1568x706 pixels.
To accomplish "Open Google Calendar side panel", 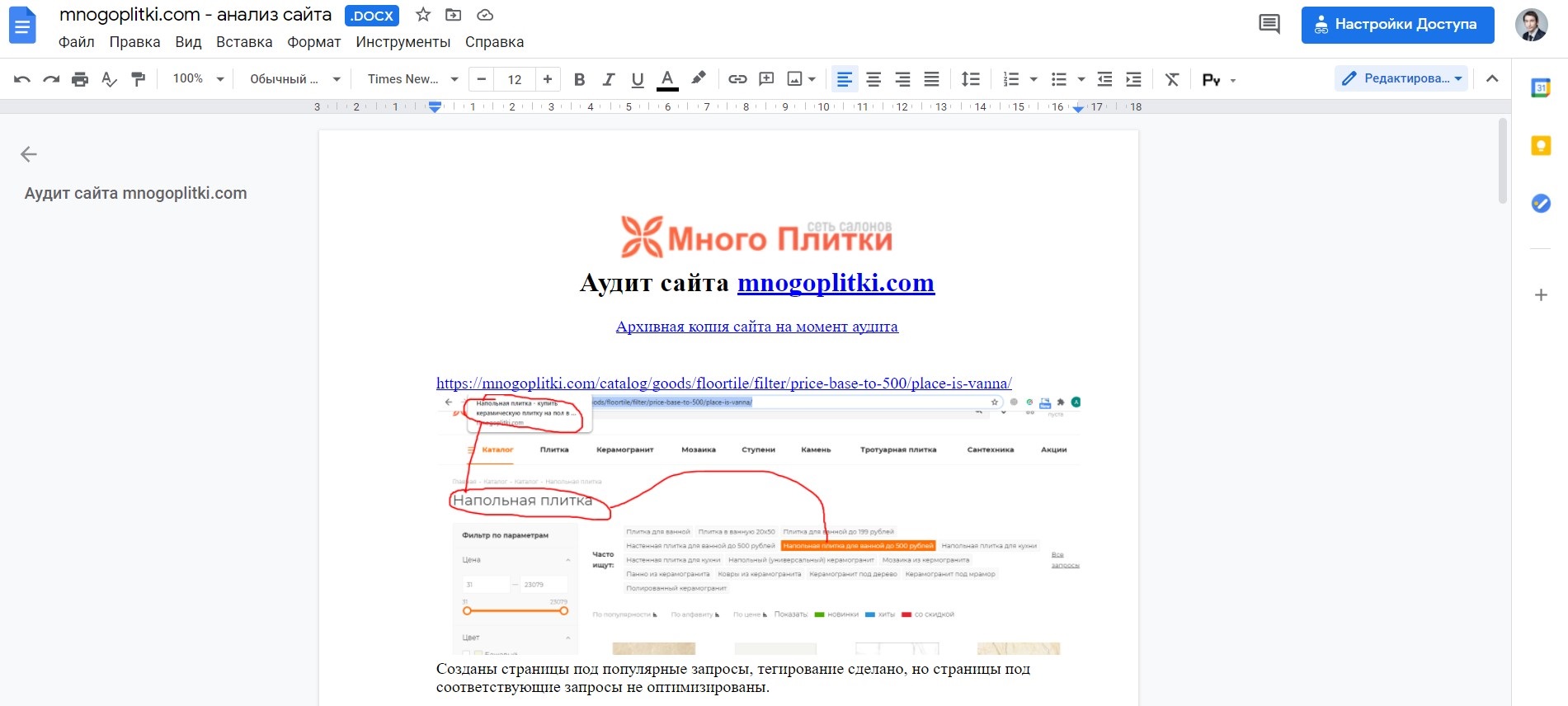I will 1541,87.
